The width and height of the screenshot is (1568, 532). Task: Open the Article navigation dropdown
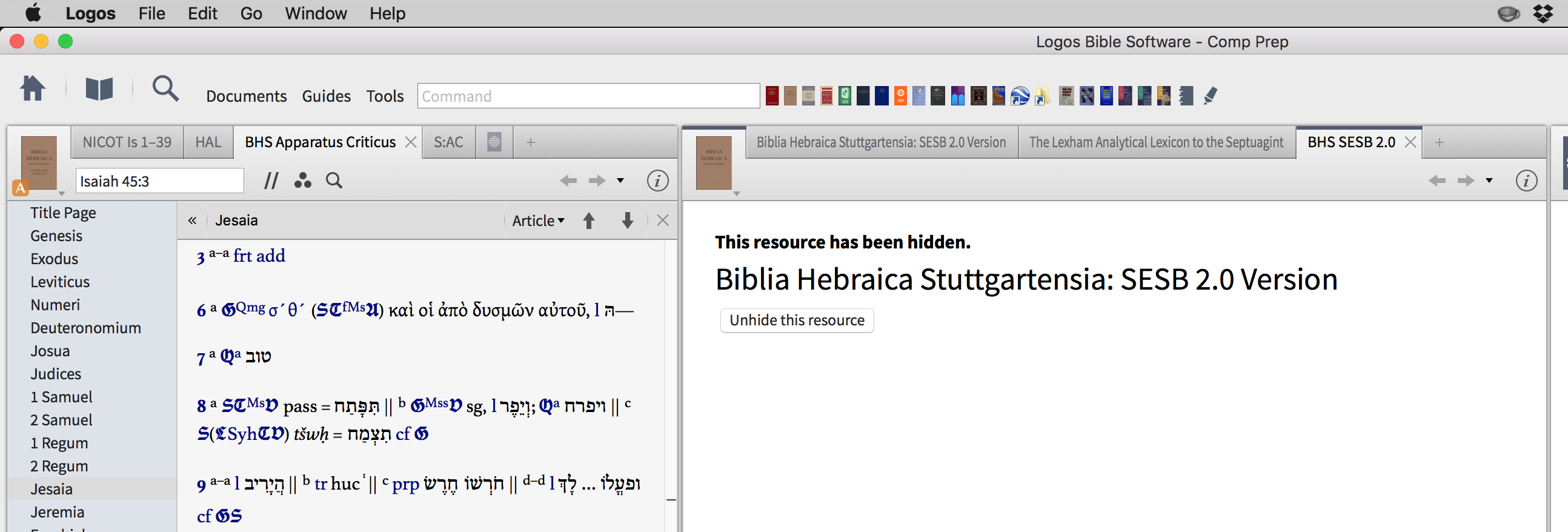(538, 221)
